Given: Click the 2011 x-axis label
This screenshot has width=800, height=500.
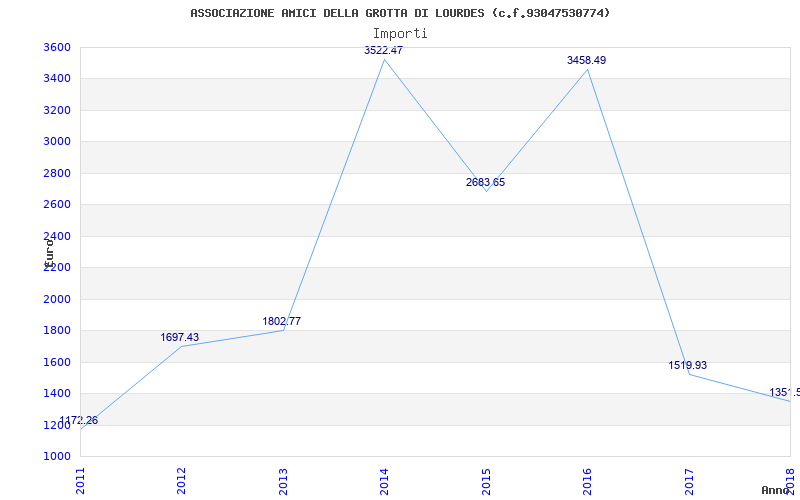Looking at the screenshot, I should pyautogui.click(x=80, y=482).
